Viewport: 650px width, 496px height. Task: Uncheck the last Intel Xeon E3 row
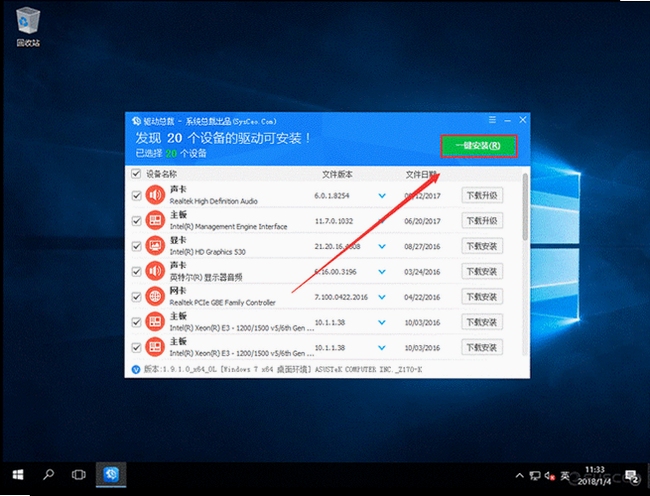click(x=136, y=347)
